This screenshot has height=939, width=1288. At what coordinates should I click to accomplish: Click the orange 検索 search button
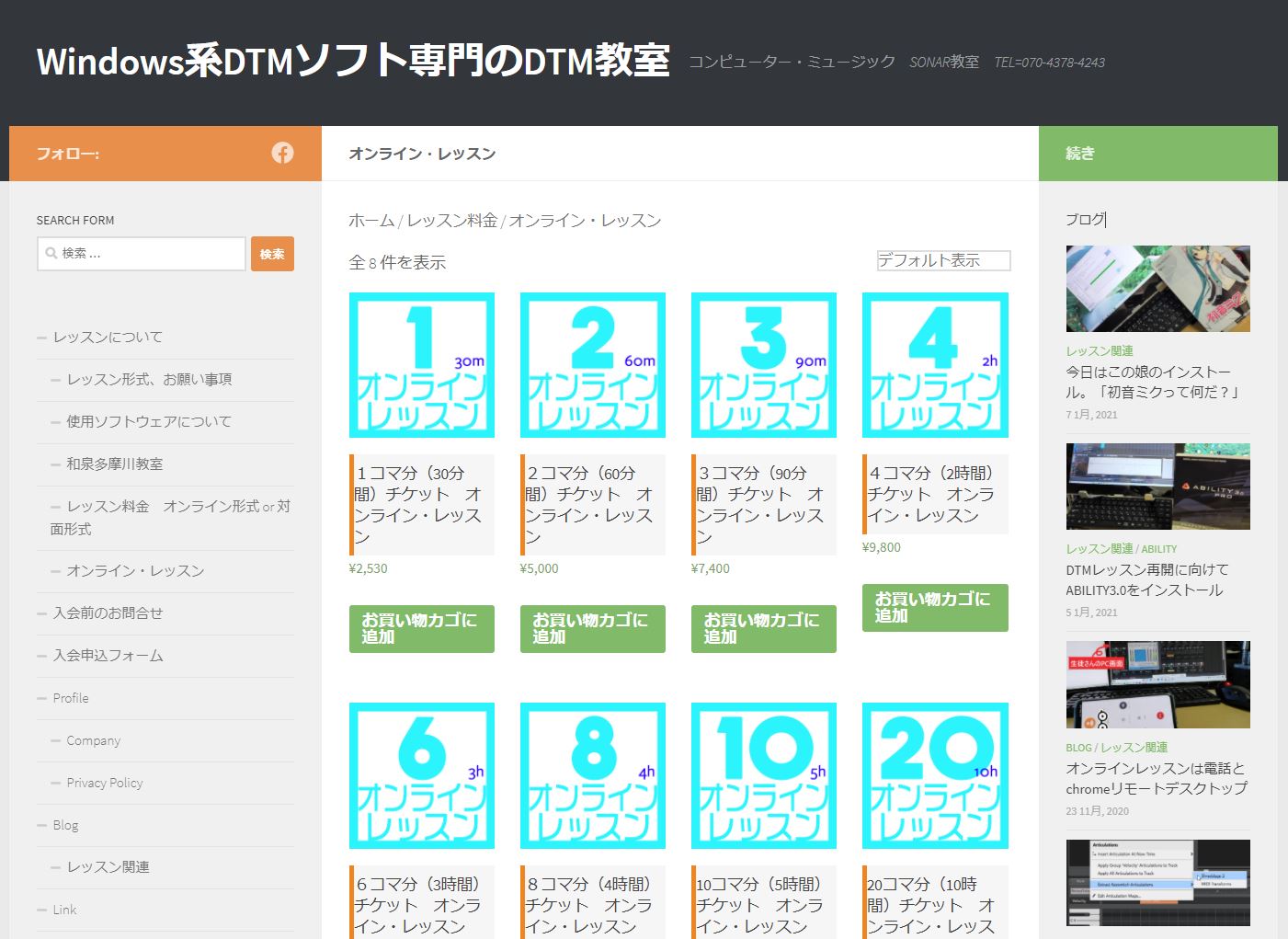(x=272, y=254)
